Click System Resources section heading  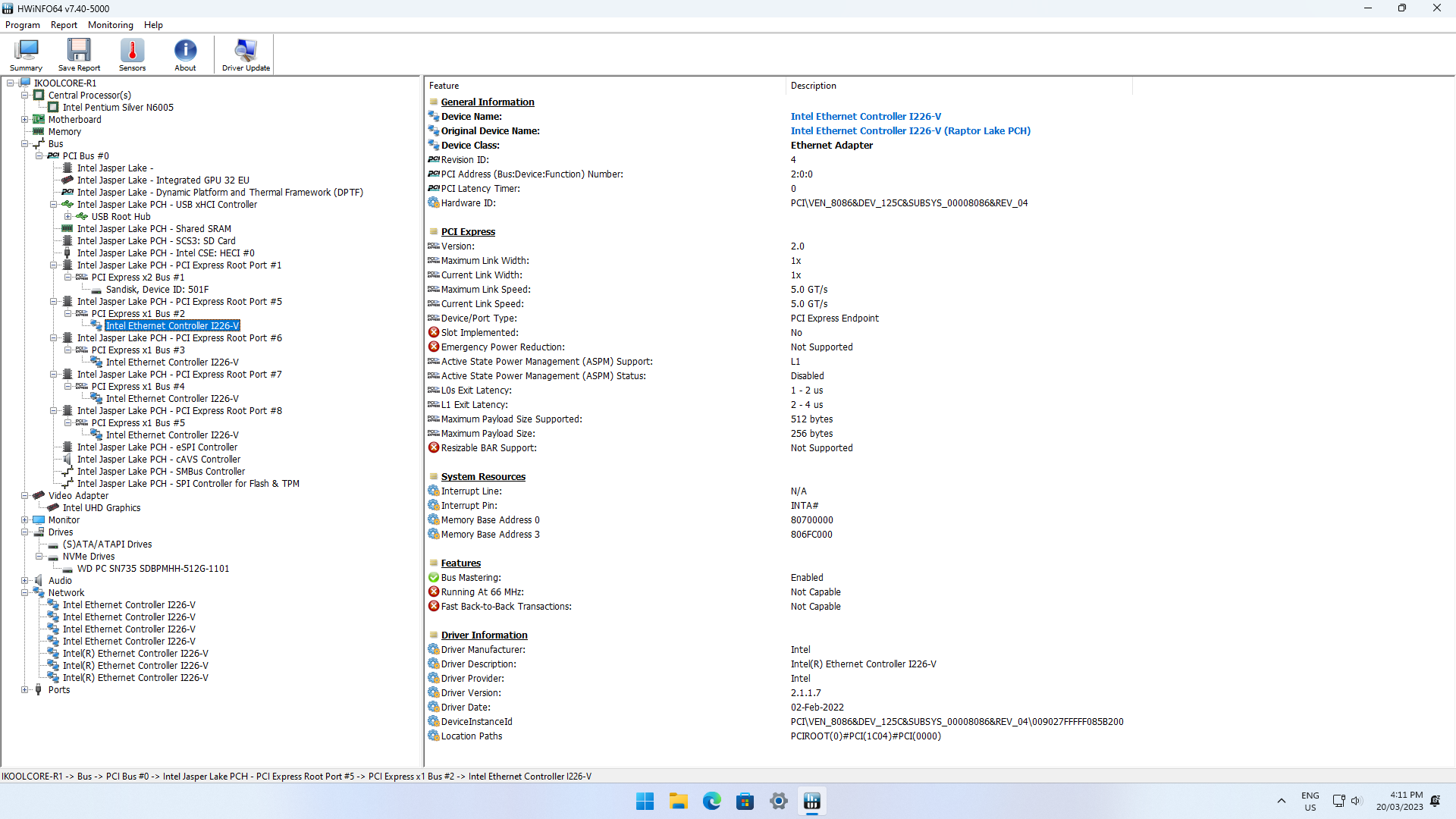point(483,477)
